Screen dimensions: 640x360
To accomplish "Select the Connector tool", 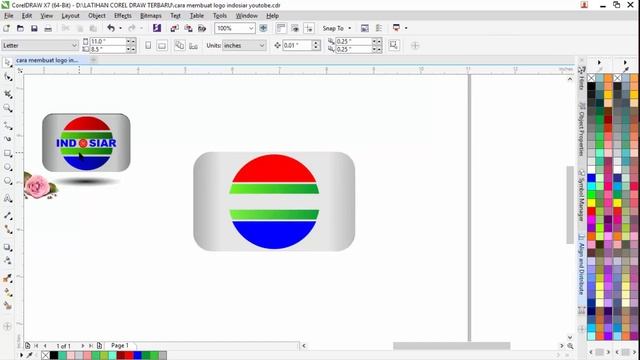I will coord(7,230).
